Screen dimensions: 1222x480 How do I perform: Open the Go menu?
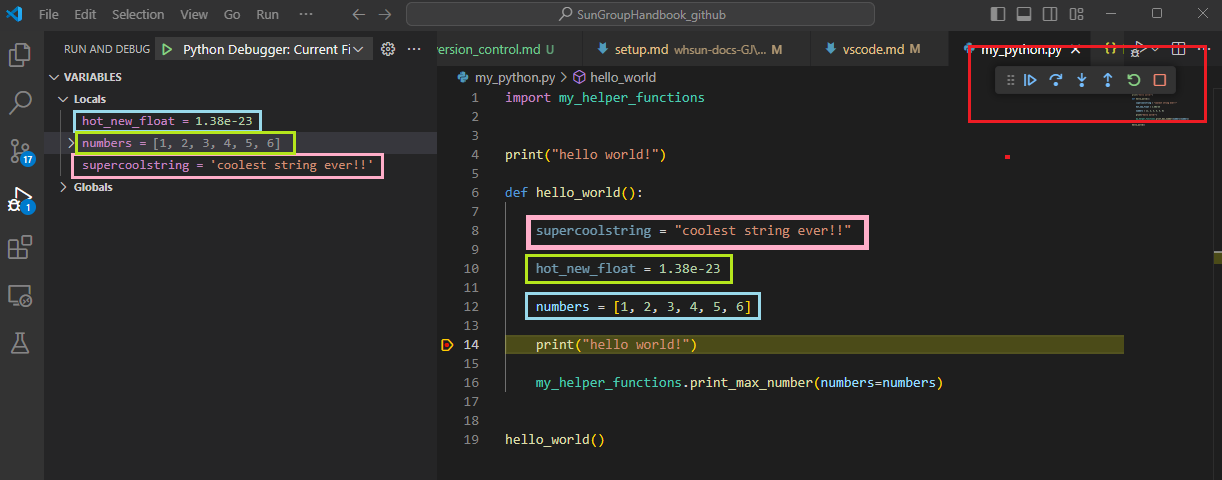point(232,15)
